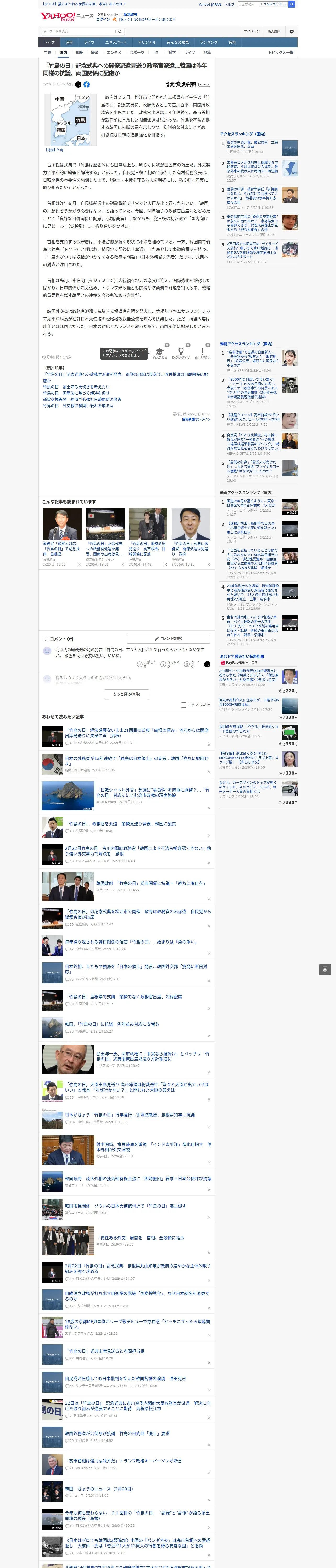Click the 読売新聞 オンライン logo
This screenshot has height=1568, width=336.
(x=188, y=85)
